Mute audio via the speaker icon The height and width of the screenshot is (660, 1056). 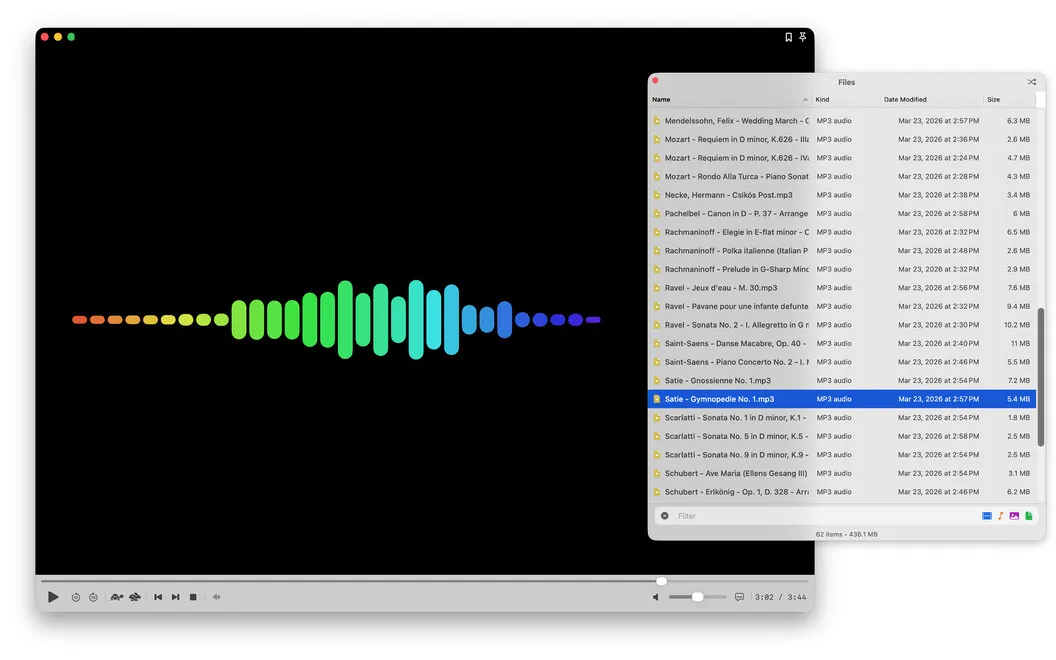tap(656, 597)
